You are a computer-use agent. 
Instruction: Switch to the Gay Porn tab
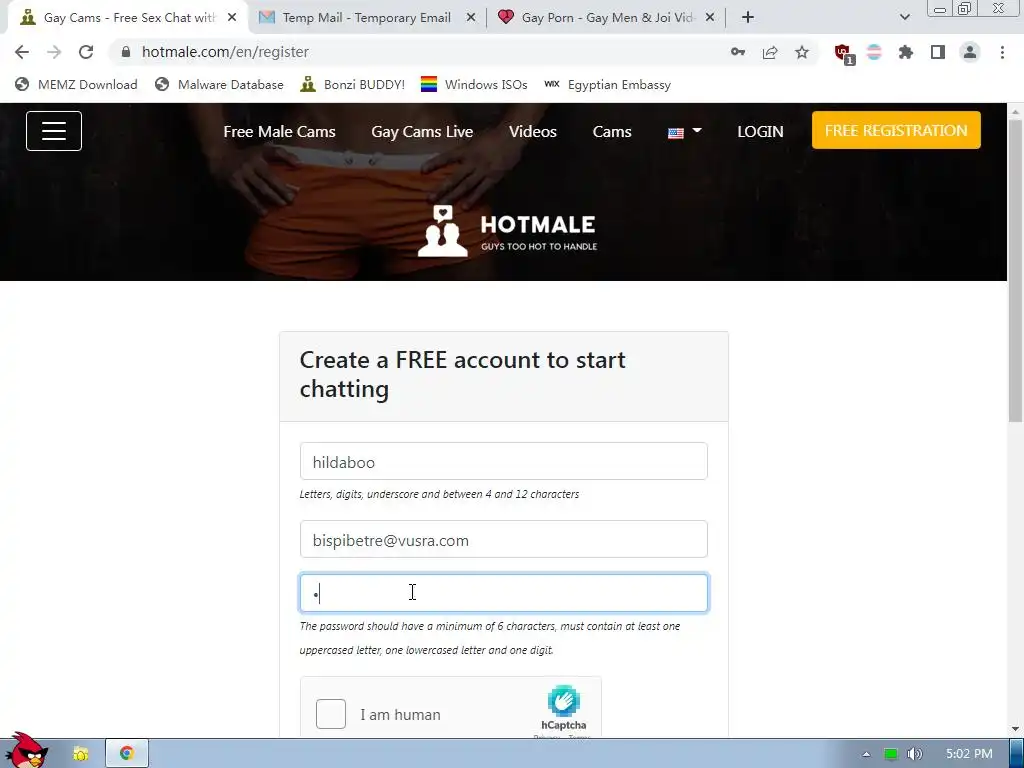605,18
